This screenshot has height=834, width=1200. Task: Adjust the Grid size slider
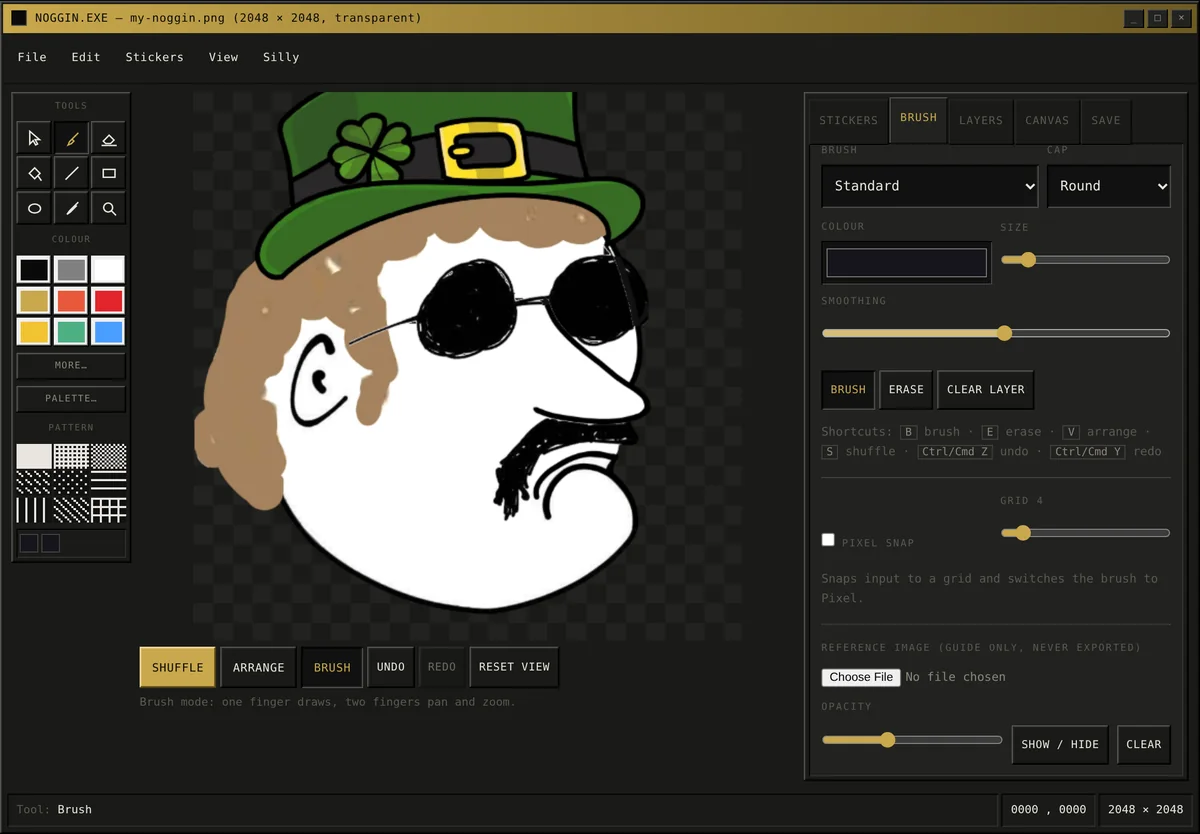(1085, 533)
